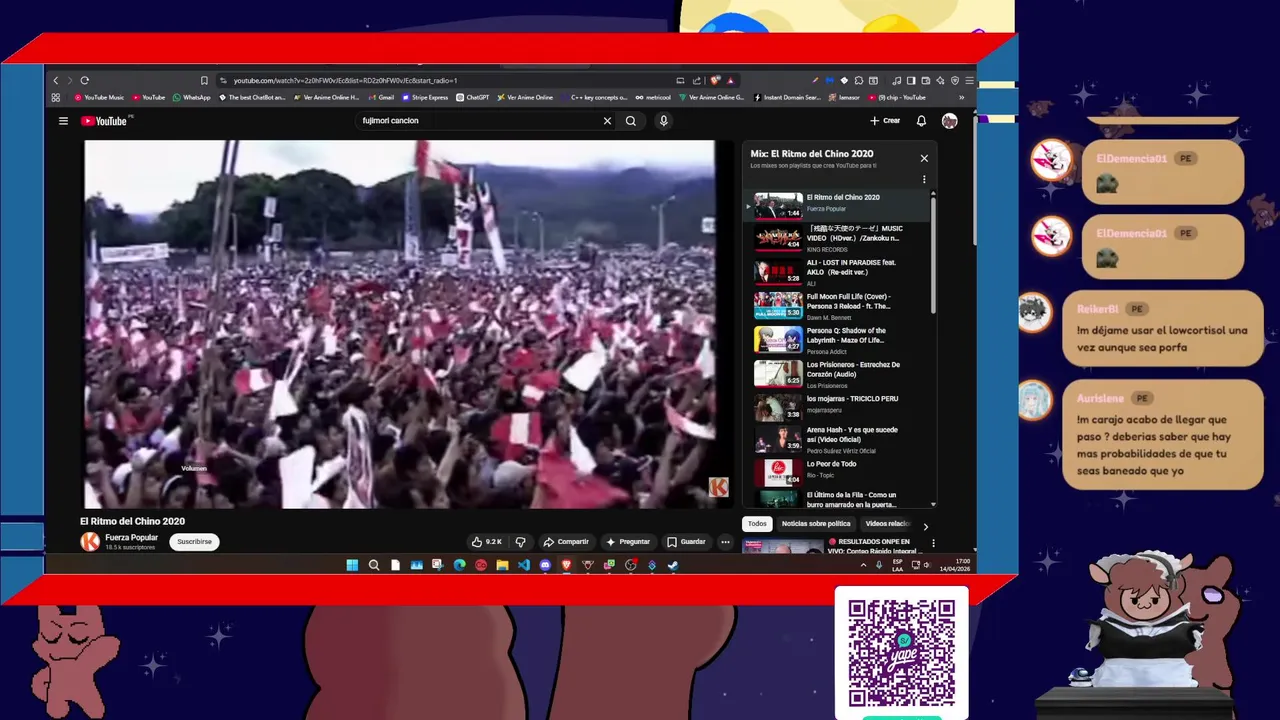Screen dimensions: 1280x720
Task: Open Windows taskbar search
Action: pyautogui.click(x=374, y=565)
